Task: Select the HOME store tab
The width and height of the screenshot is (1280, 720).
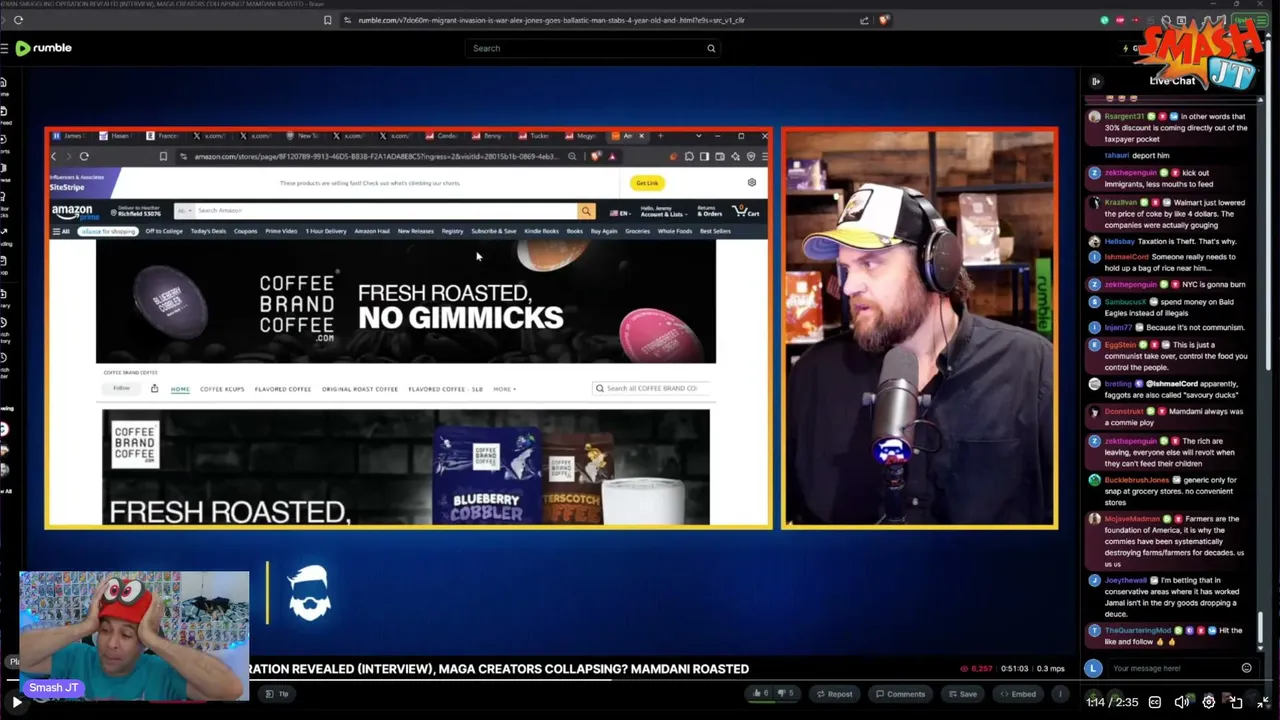Action: [x=180, y=389]
